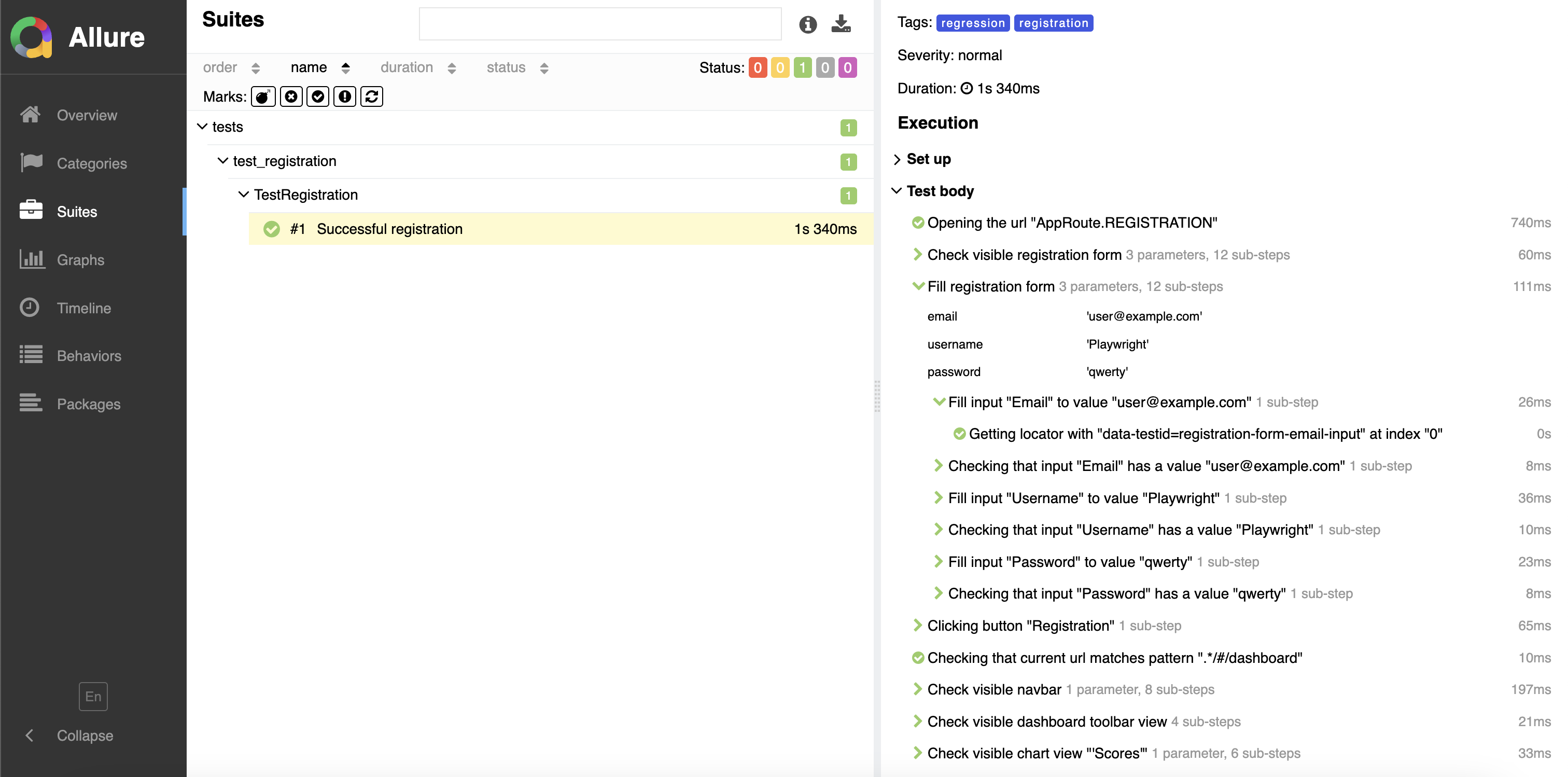Click the Collapse left arrow icon
Viewport: 1568px width, 777px height.
(29, 736)
